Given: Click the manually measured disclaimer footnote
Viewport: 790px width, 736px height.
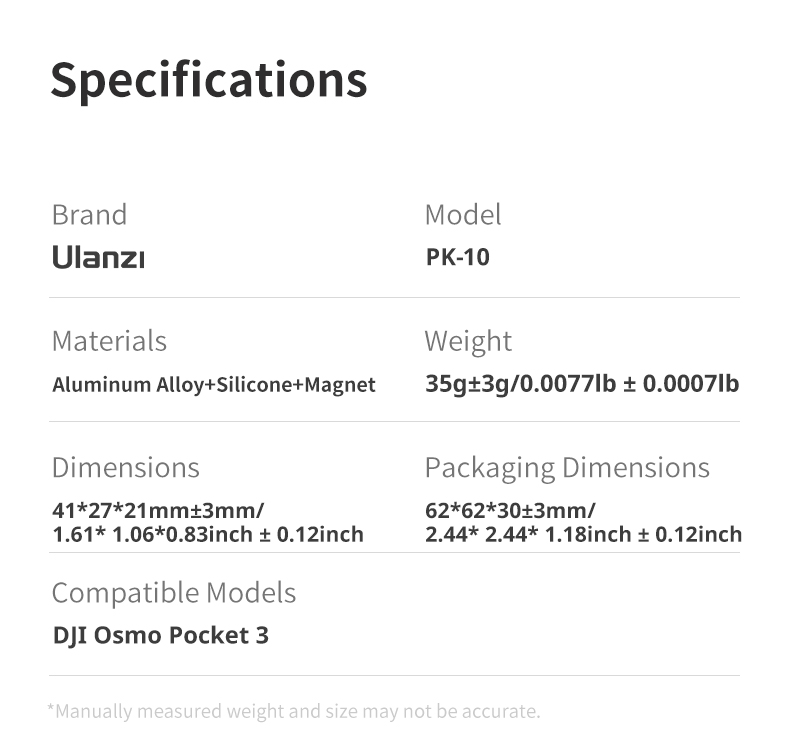Looking at the screenshot, I should (x=294, y=711).
